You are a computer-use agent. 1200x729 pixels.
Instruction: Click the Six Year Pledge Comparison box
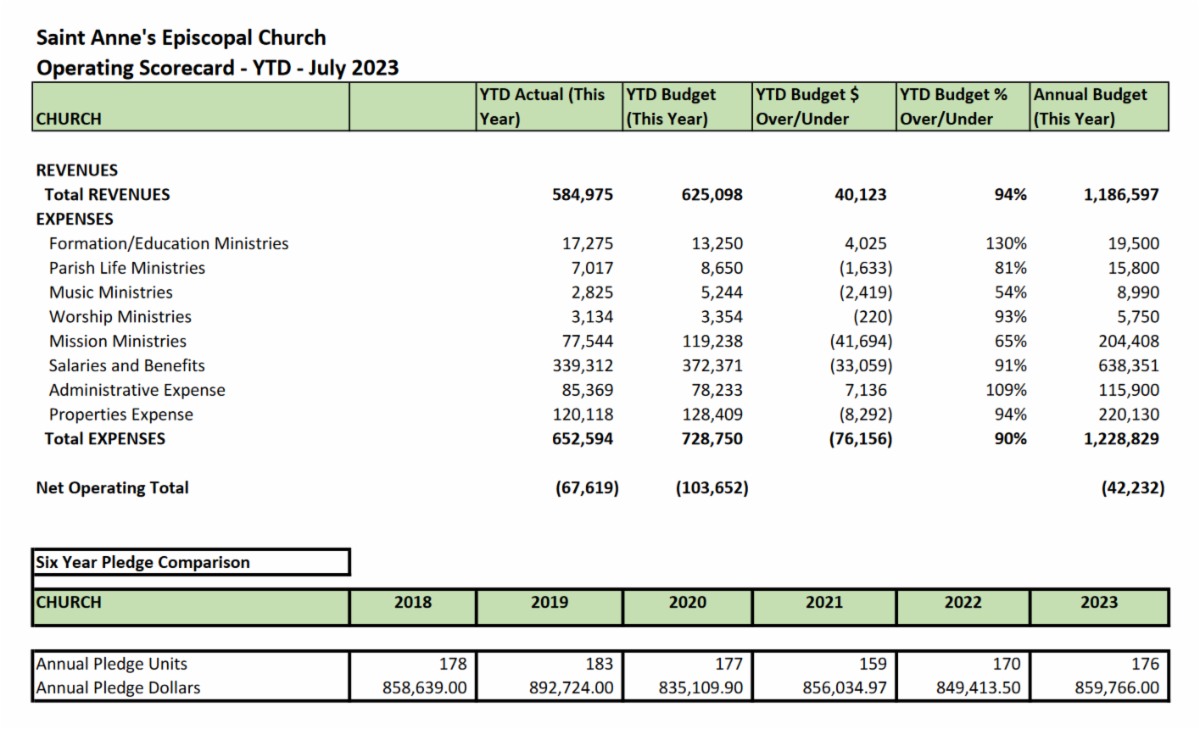tap(190, 562)
